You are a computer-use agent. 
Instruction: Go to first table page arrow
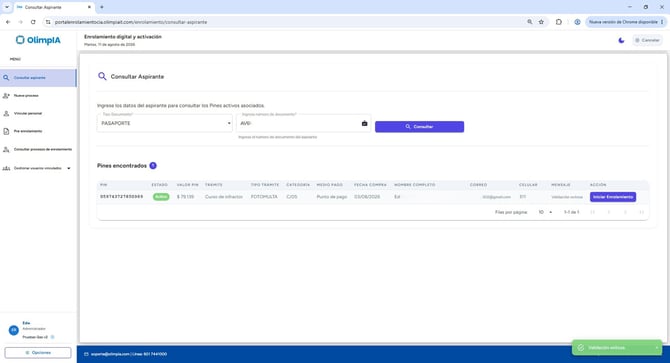pyautogui.click(x=593, y=212)
